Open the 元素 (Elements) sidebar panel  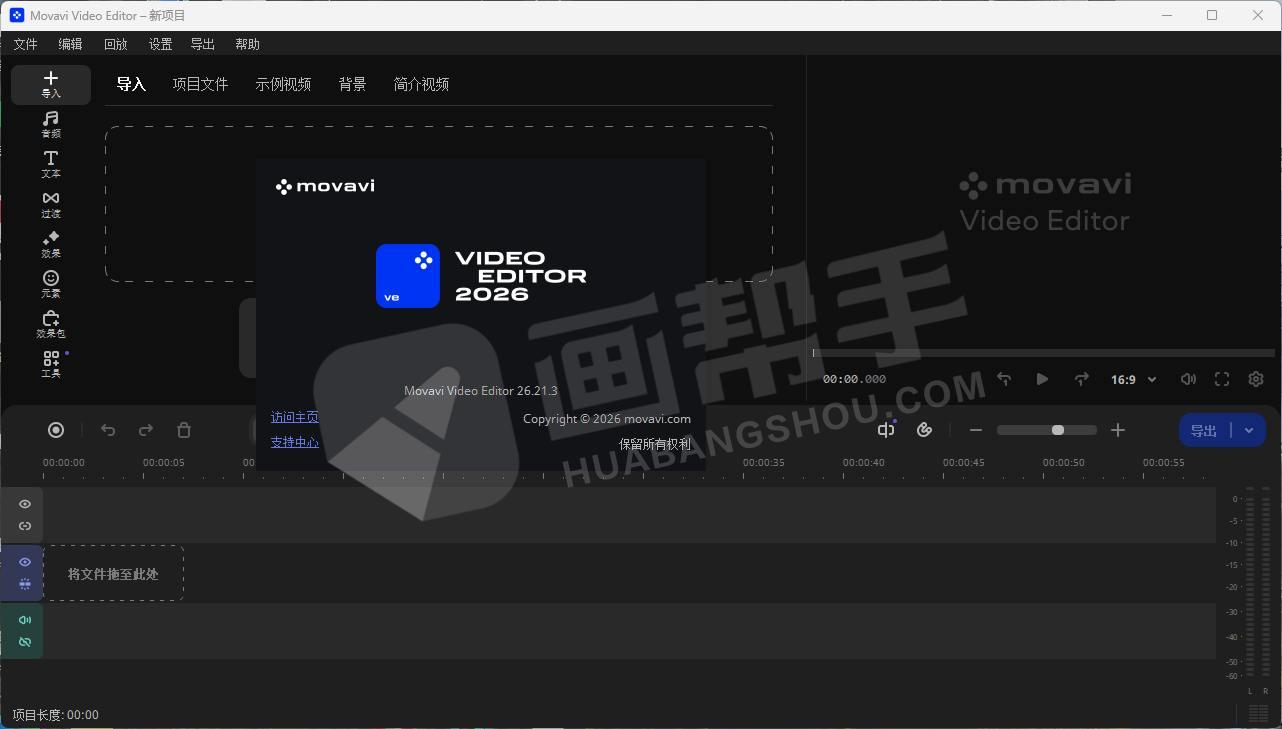[x=51, y=285]
